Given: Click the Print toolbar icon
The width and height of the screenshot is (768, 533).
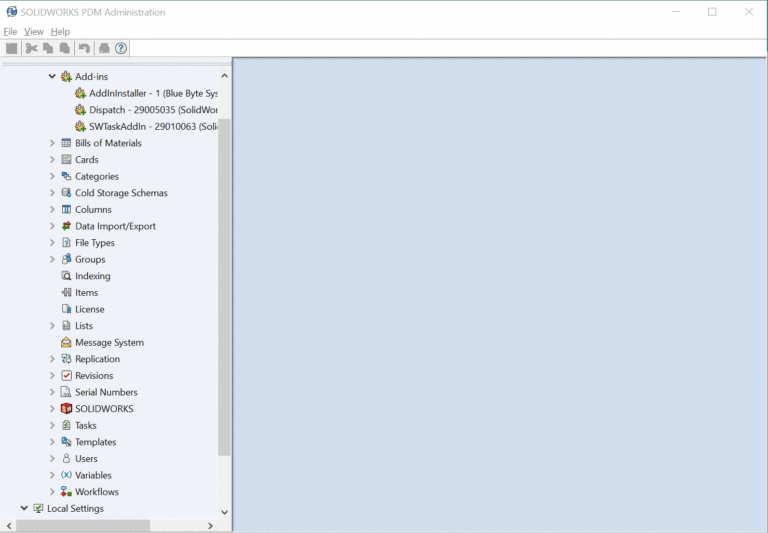Looking at the screenshot, I should click(x=104, y=48).
